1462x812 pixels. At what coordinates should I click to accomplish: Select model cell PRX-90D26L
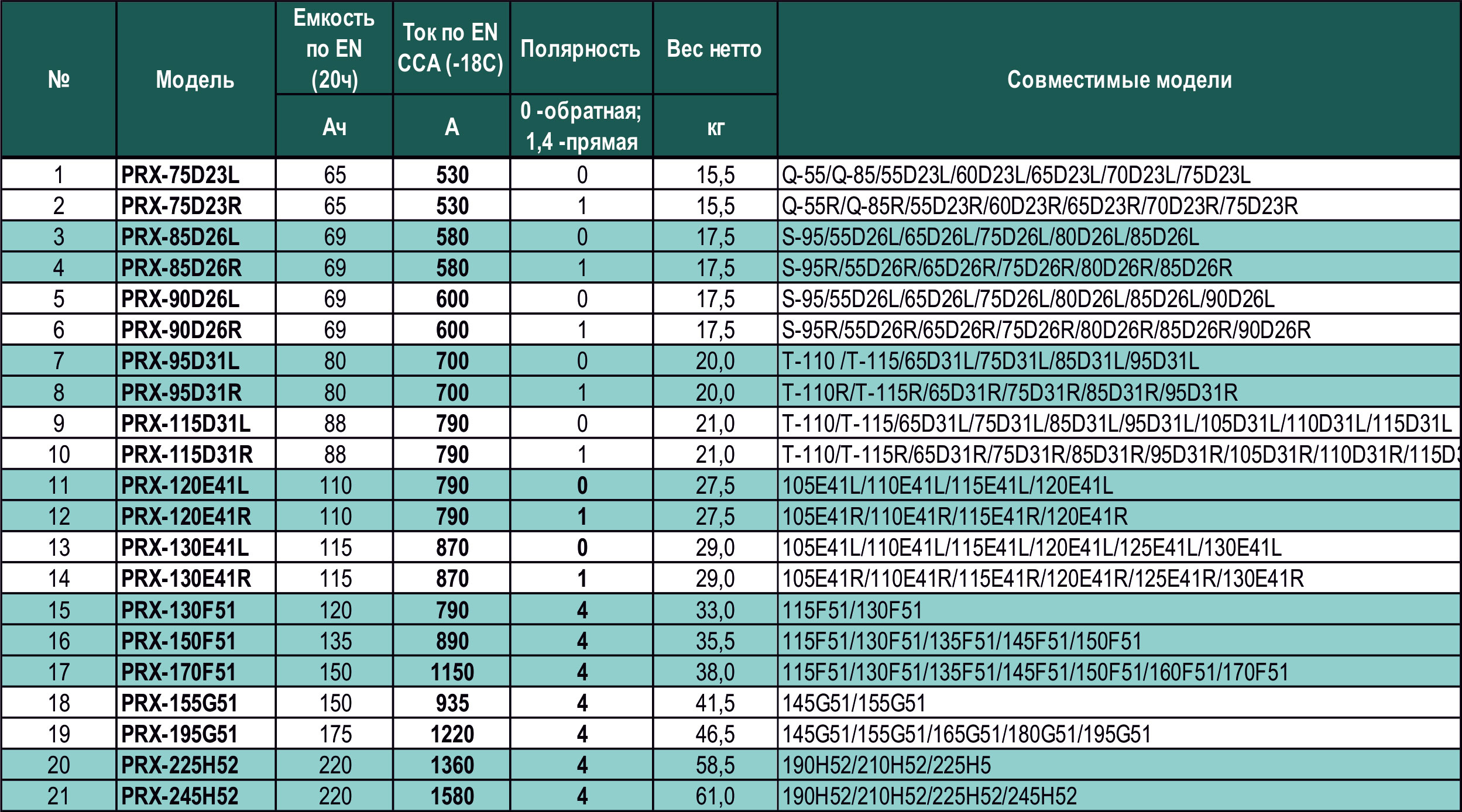pyautogui.click(x=195, y=298)
